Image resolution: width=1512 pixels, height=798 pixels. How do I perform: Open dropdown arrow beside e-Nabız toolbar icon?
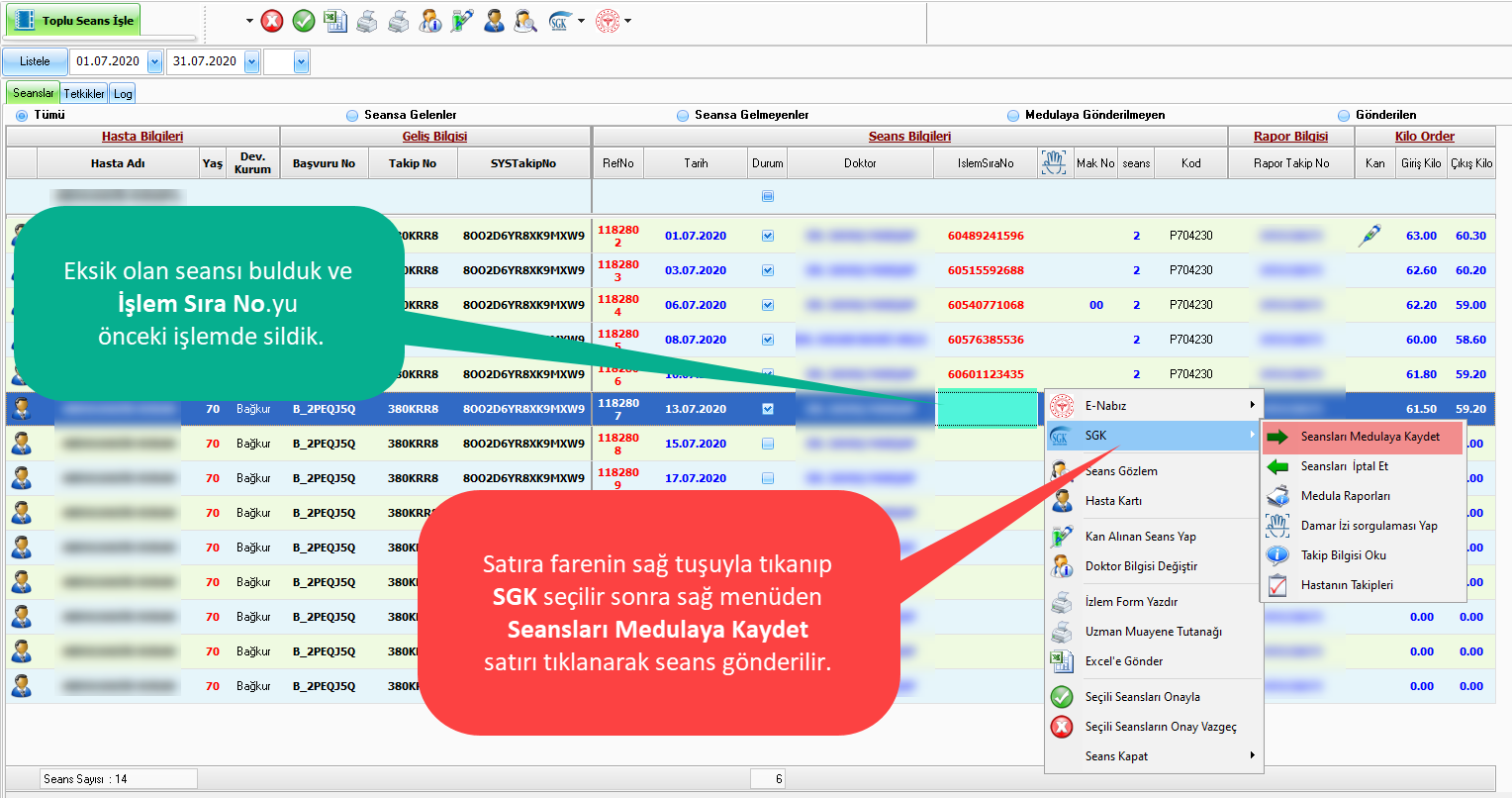(627, 21)
